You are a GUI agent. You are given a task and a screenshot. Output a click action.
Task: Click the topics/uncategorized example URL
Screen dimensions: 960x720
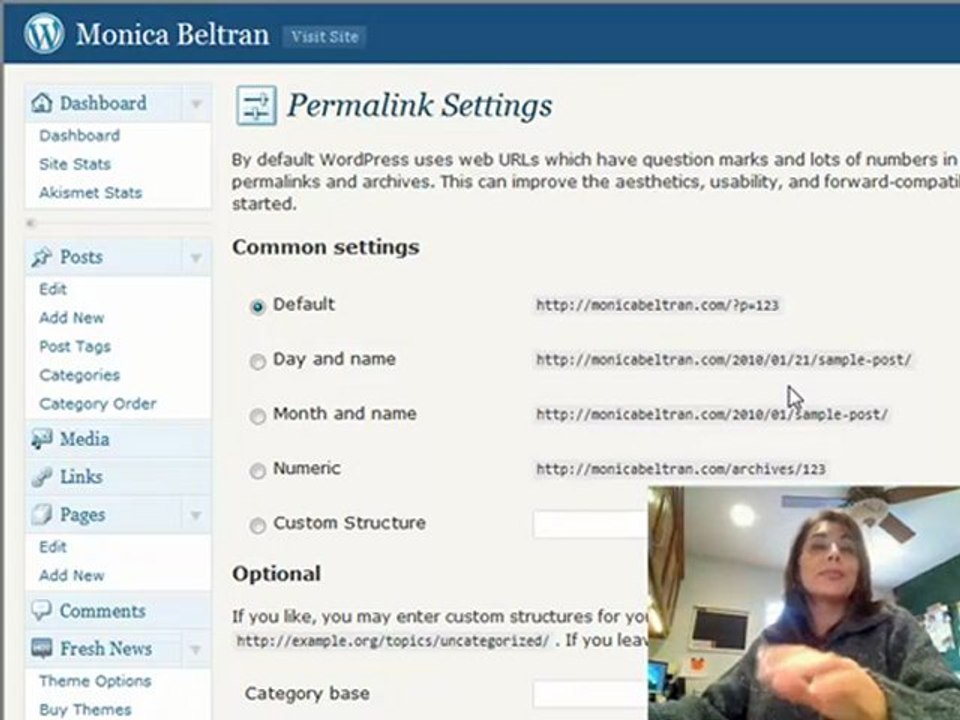click(x=393, y=641)
